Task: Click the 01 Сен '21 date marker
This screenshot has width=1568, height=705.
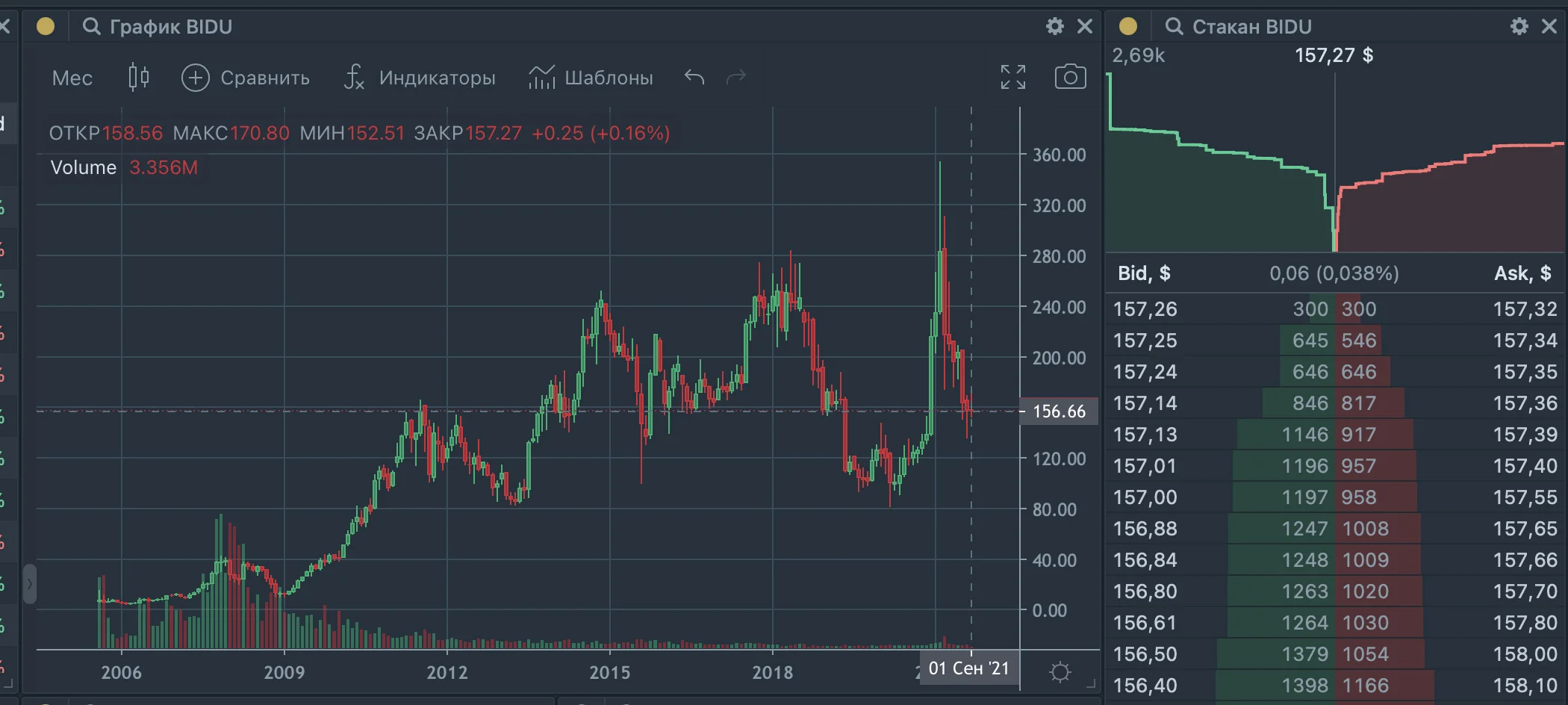Action: coord(968,668)
